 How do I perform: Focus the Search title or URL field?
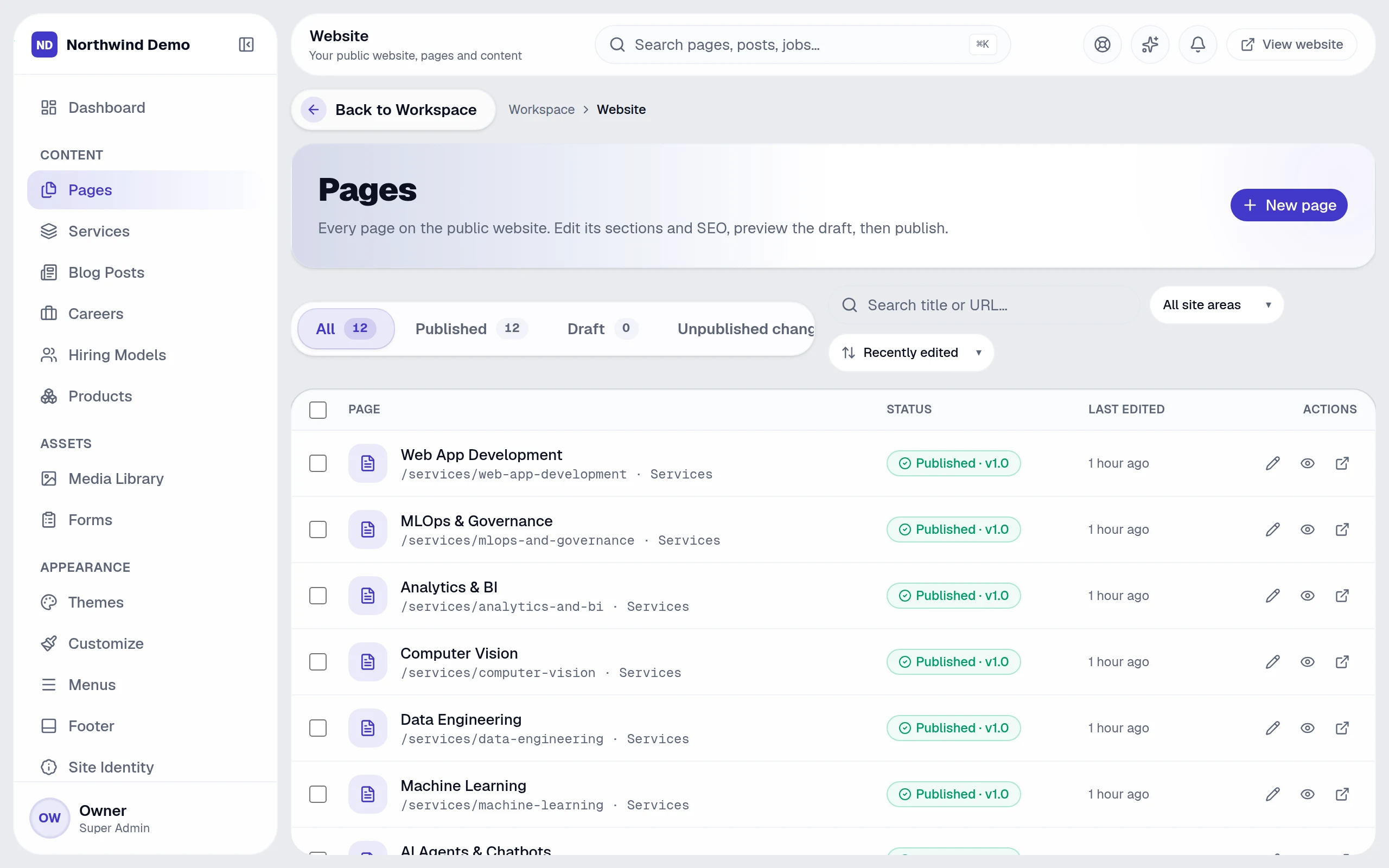984,305
